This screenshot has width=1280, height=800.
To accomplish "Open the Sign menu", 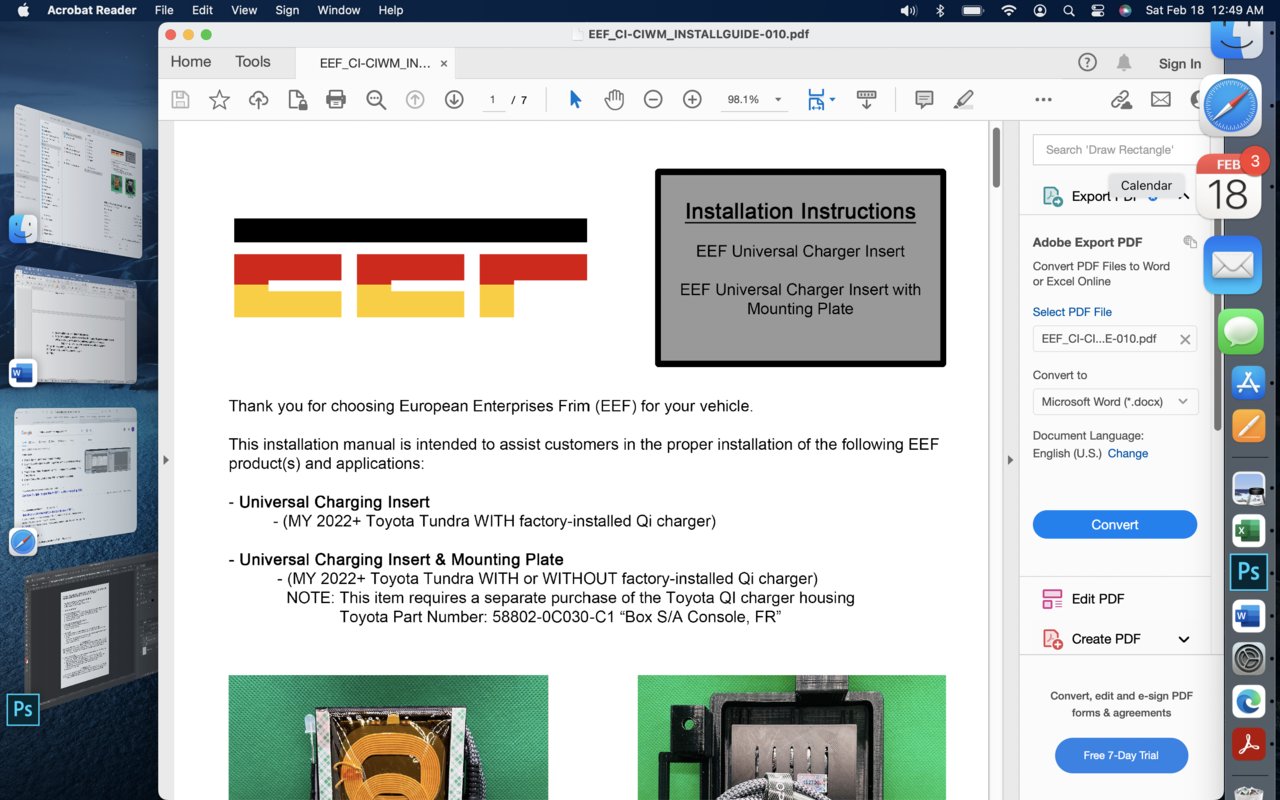I will [287, 10].
